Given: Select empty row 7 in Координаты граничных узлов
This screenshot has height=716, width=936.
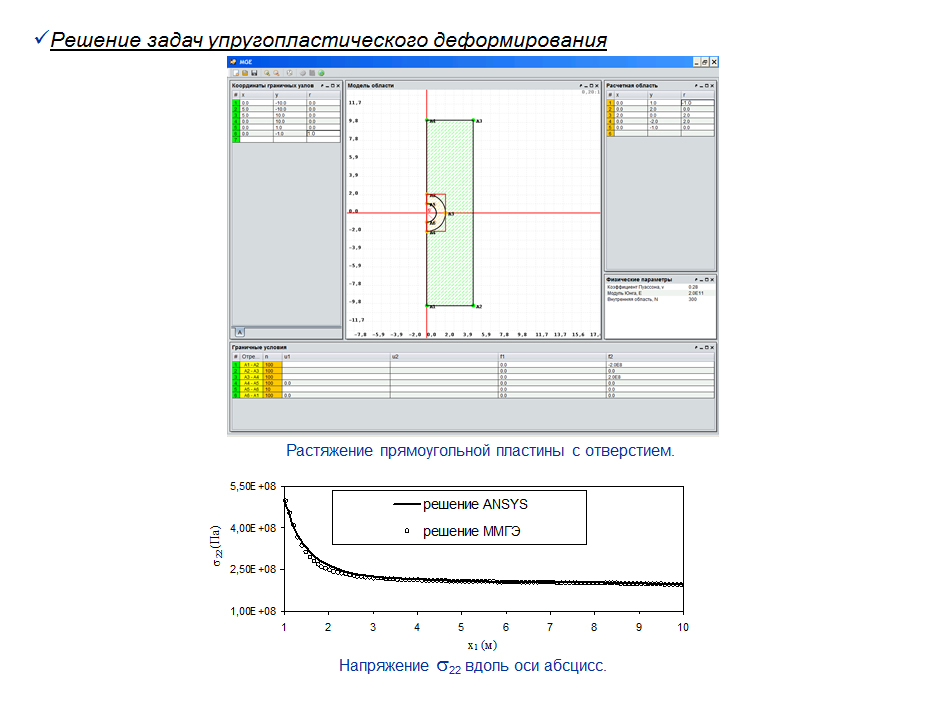Looking at the screenshot, I should [286, 140].
